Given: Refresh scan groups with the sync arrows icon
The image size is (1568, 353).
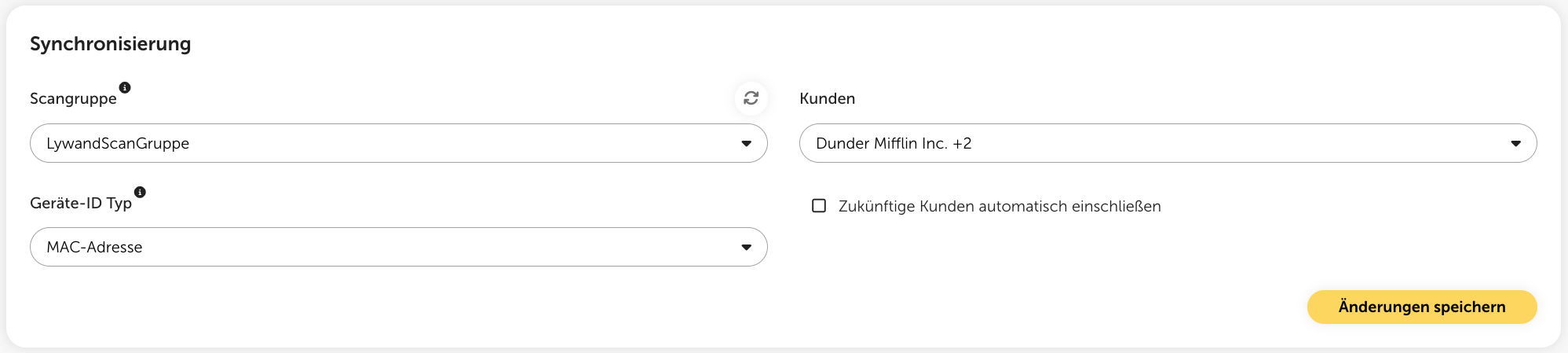Looking at the screenshot, I should [x=751, y=97].
